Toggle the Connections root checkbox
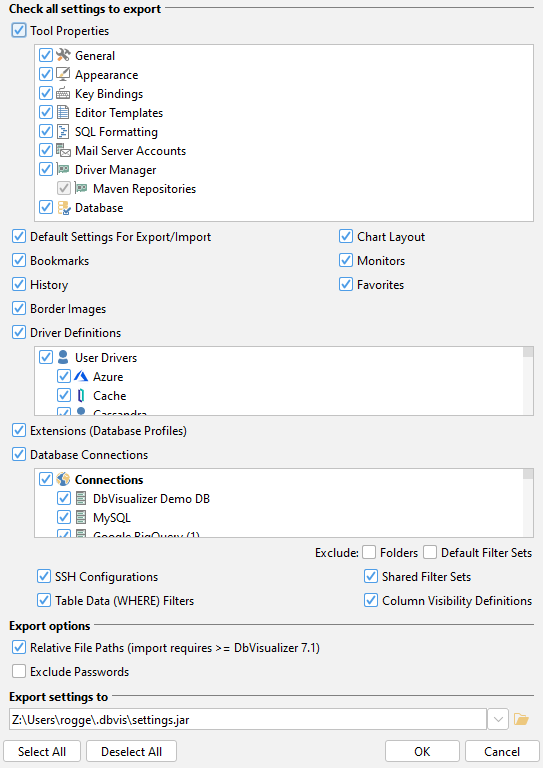Viewport: 543px width, 768px height. coord(46,479)
